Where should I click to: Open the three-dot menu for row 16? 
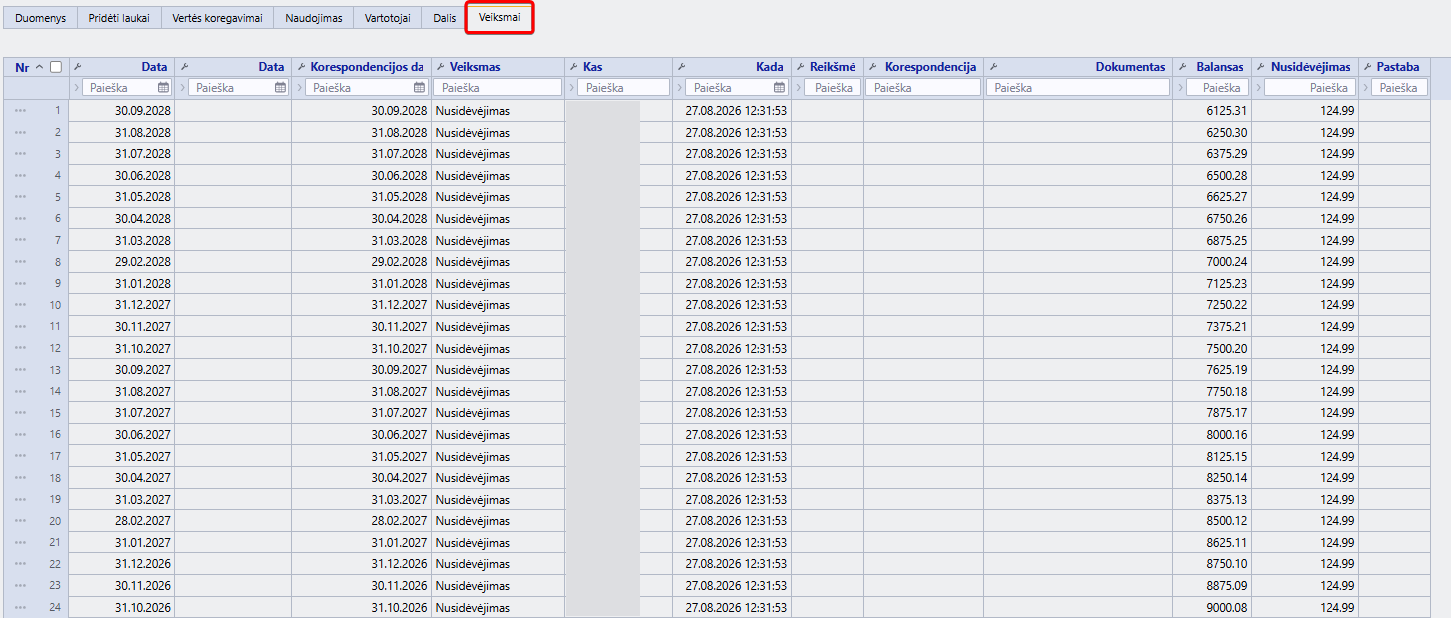(x=20, y=435)
